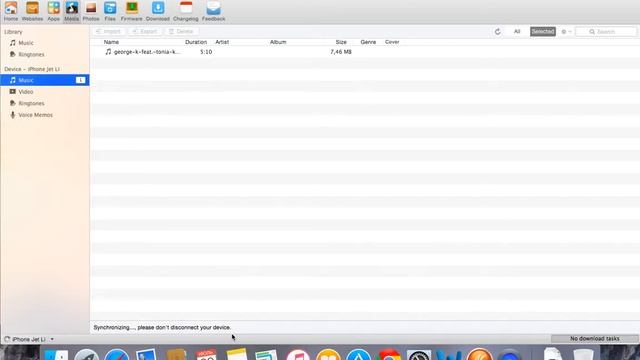The width and height of the screenshot is (640, 360).
Task: Open Google Chrome from the Dock
Action: click(389, 355)
